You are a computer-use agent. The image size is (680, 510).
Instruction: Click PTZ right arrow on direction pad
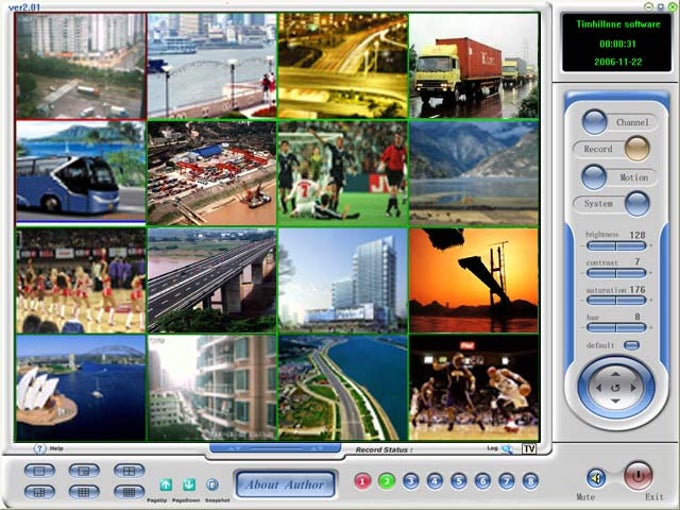tap(634, 388)
